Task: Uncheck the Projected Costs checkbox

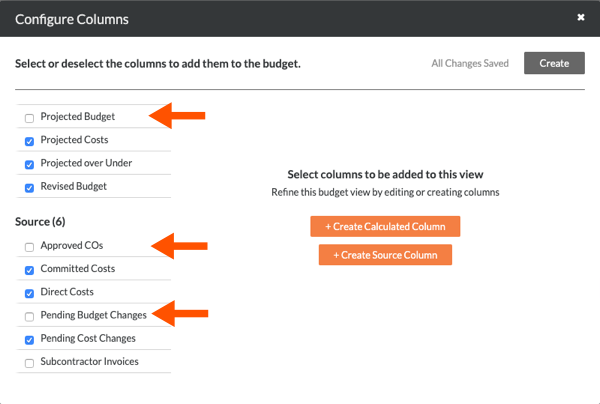Action: click(29, 141)
